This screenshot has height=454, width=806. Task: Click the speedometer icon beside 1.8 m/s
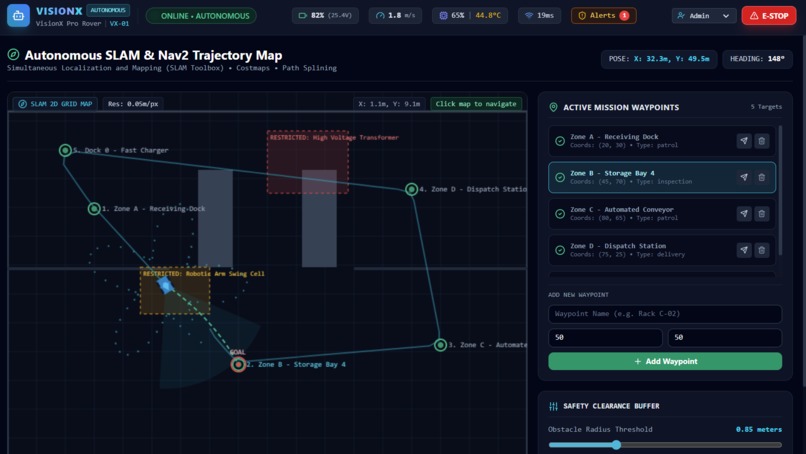[380, 15]
